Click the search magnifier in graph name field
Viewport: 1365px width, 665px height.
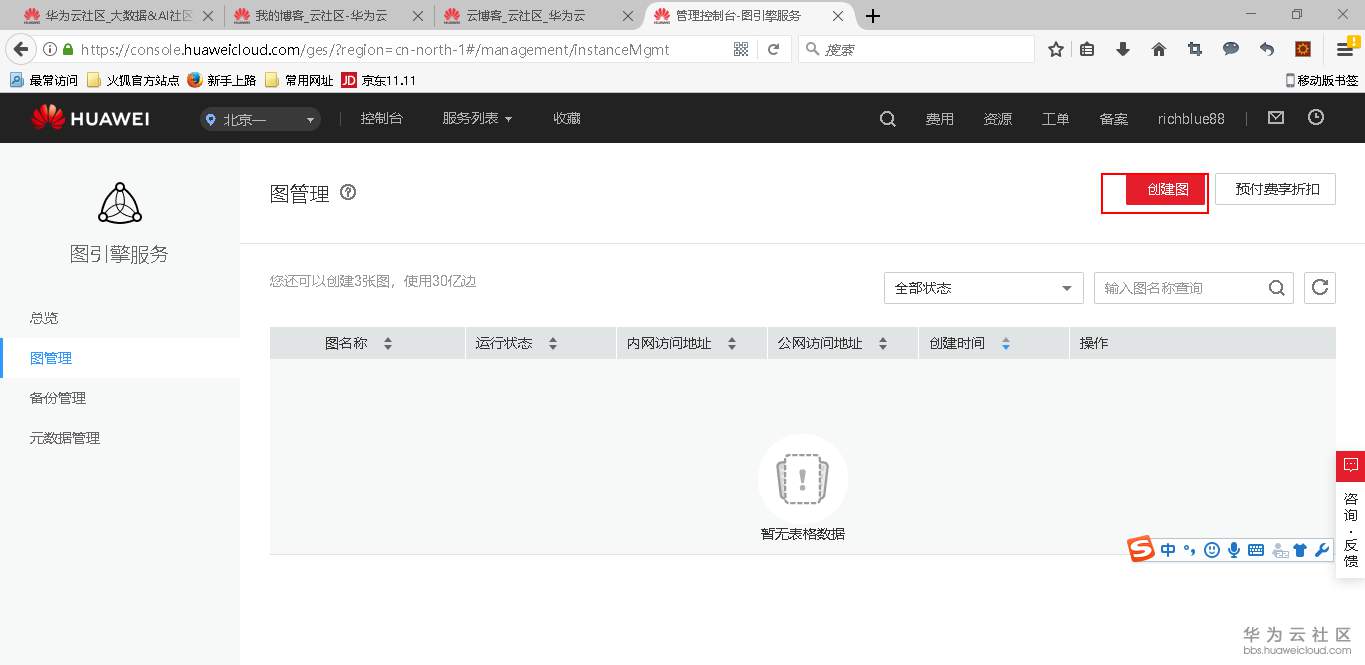1276,287
